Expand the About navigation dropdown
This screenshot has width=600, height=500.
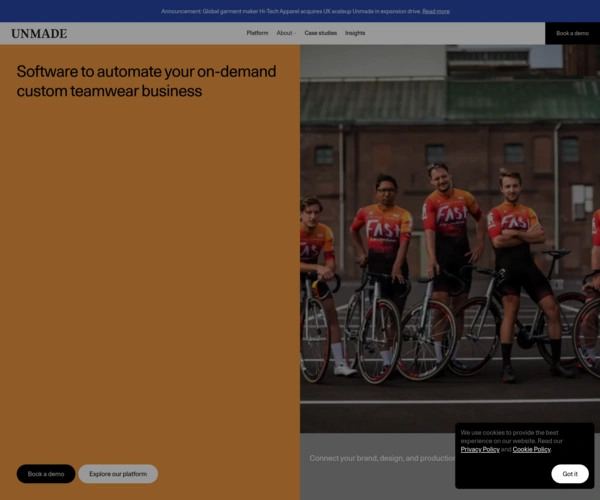pyautogui.click(x=285, y=33)
